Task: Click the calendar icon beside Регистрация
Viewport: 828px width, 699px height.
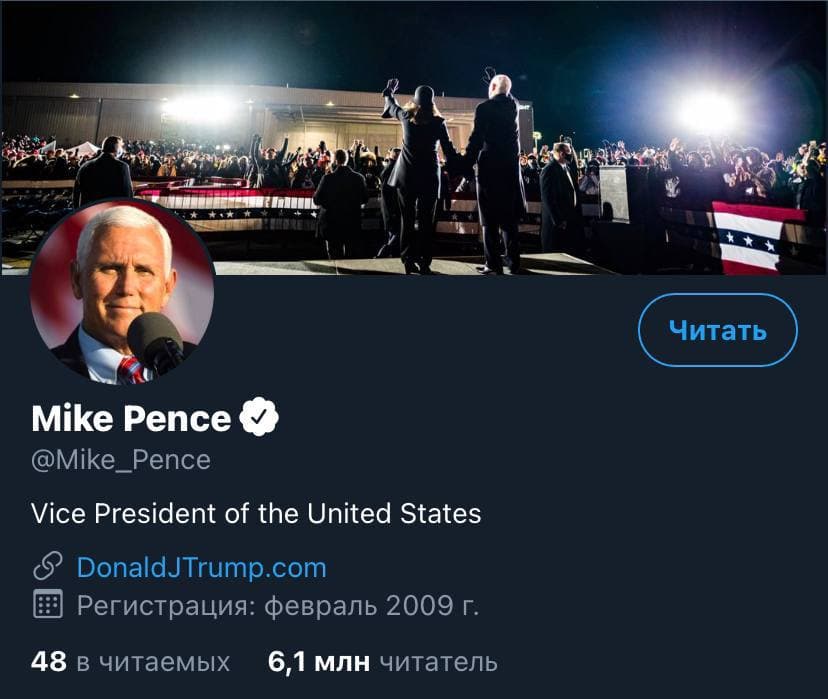Action: coord(48,605)
